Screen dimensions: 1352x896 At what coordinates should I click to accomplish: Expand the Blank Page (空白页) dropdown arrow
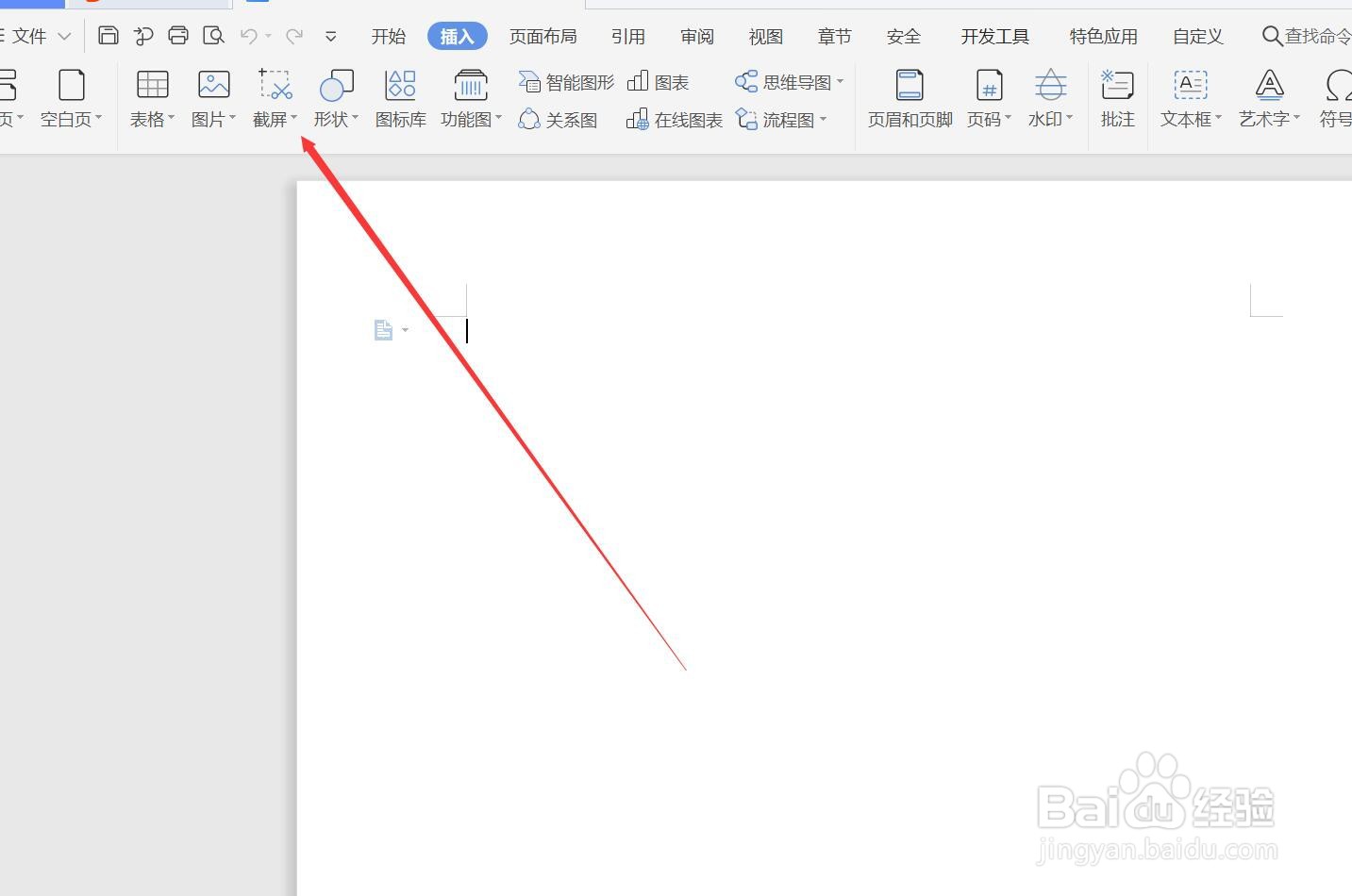tap(98, 119)
